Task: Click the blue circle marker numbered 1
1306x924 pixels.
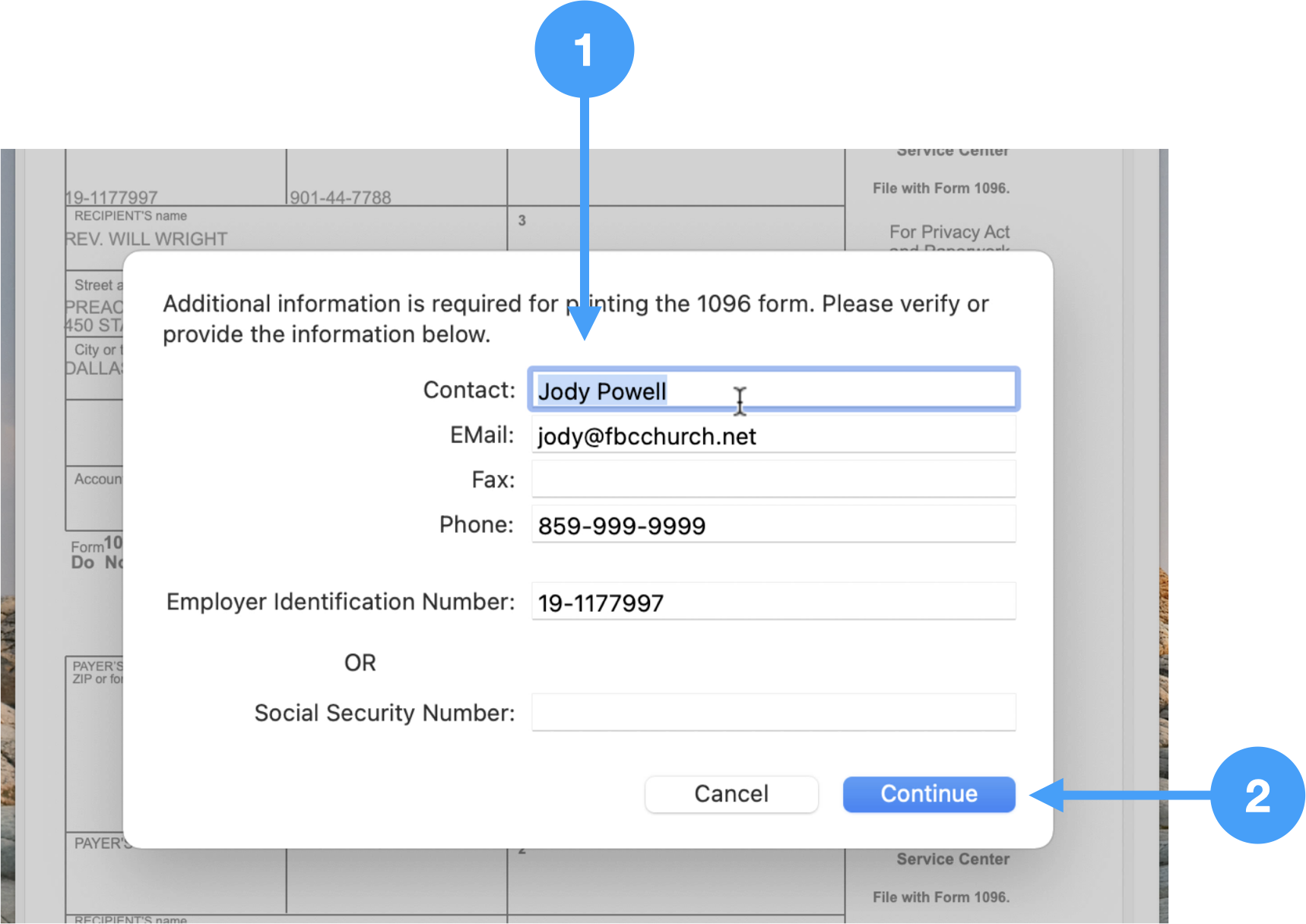Action: (584, 49)
